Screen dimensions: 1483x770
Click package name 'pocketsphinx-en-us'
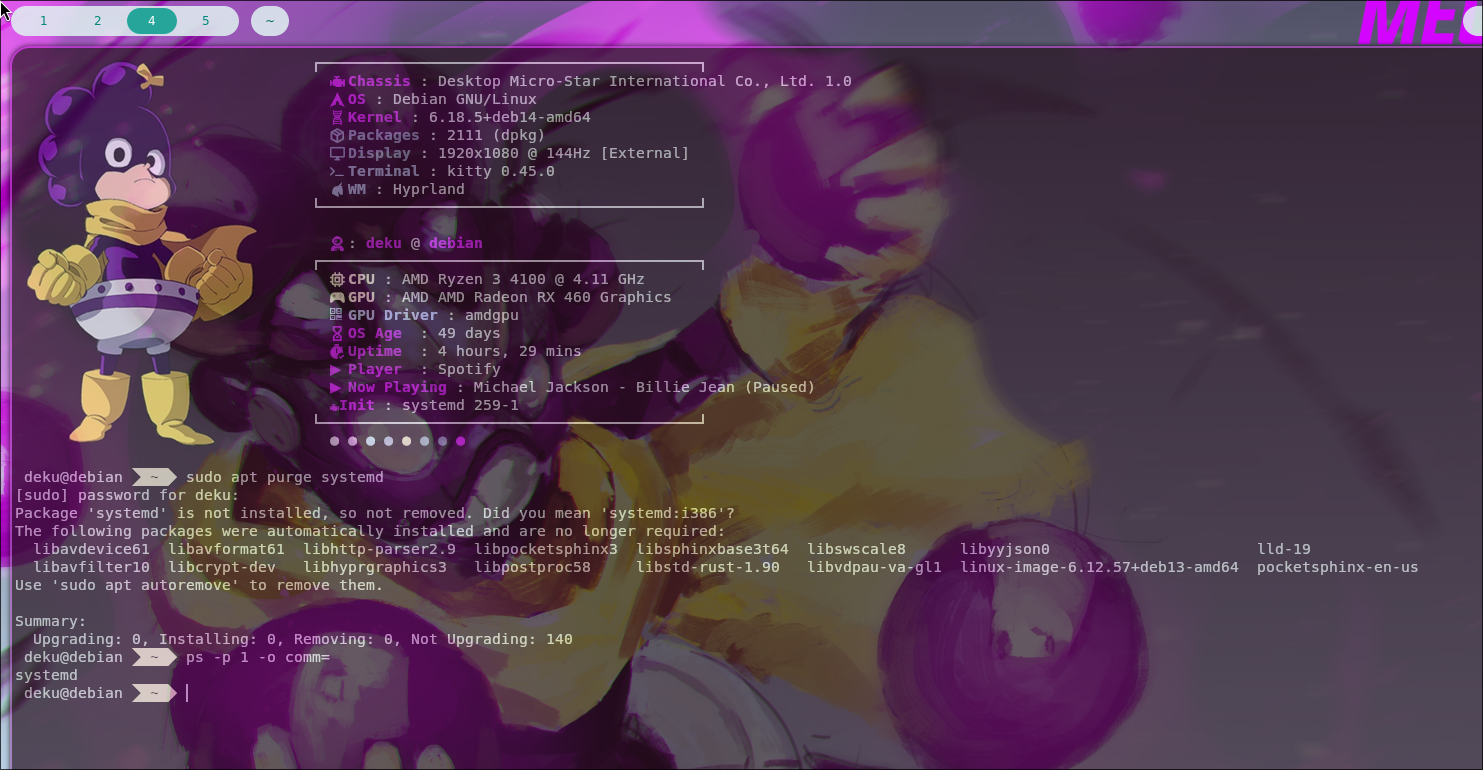[1338, 568]
